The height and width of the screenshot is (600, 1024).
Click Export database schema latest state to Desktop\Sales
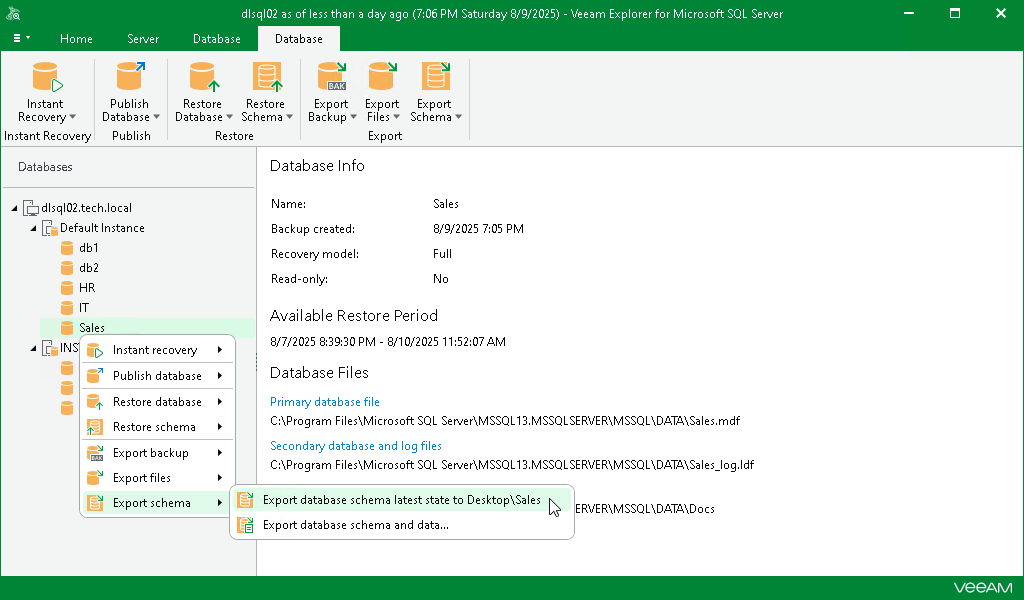(x=400, y=498)
